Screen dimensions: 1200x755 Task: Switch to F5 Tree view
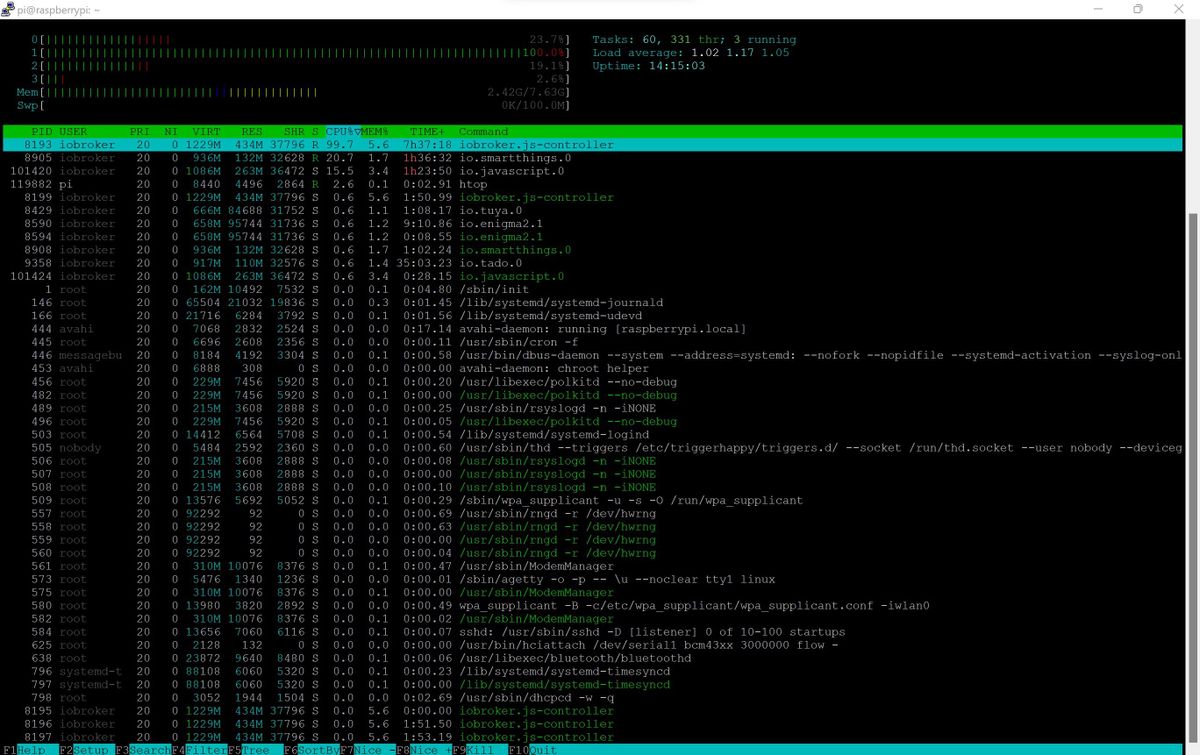point(254,749)
